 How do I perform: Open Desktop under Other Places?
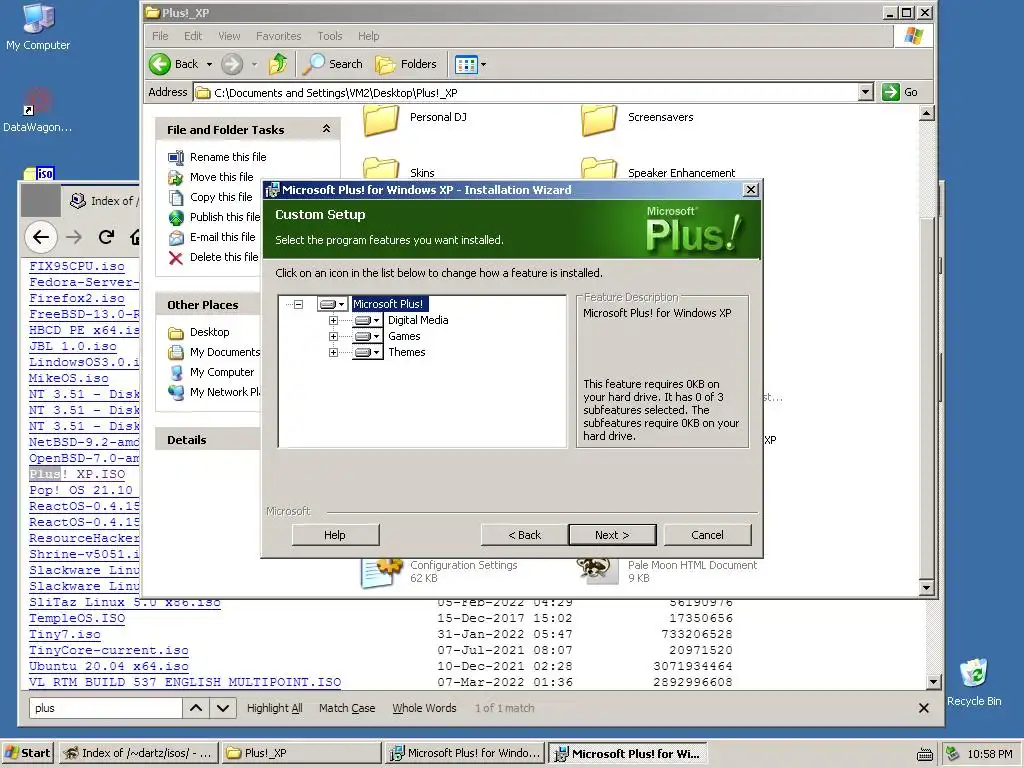click(x=210, y=332)
